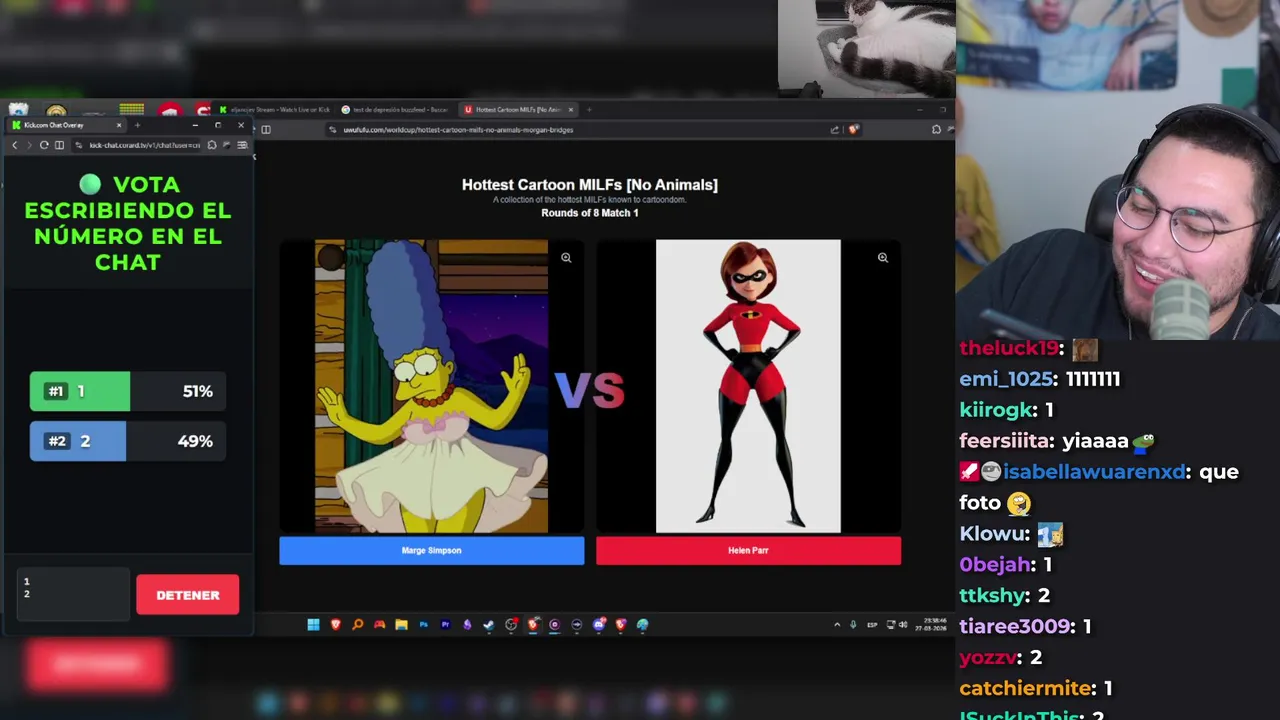Click Hottest Cartoon MILFs [No Animals] title
The image size is (1280, 720).
(x=590, y=185)
